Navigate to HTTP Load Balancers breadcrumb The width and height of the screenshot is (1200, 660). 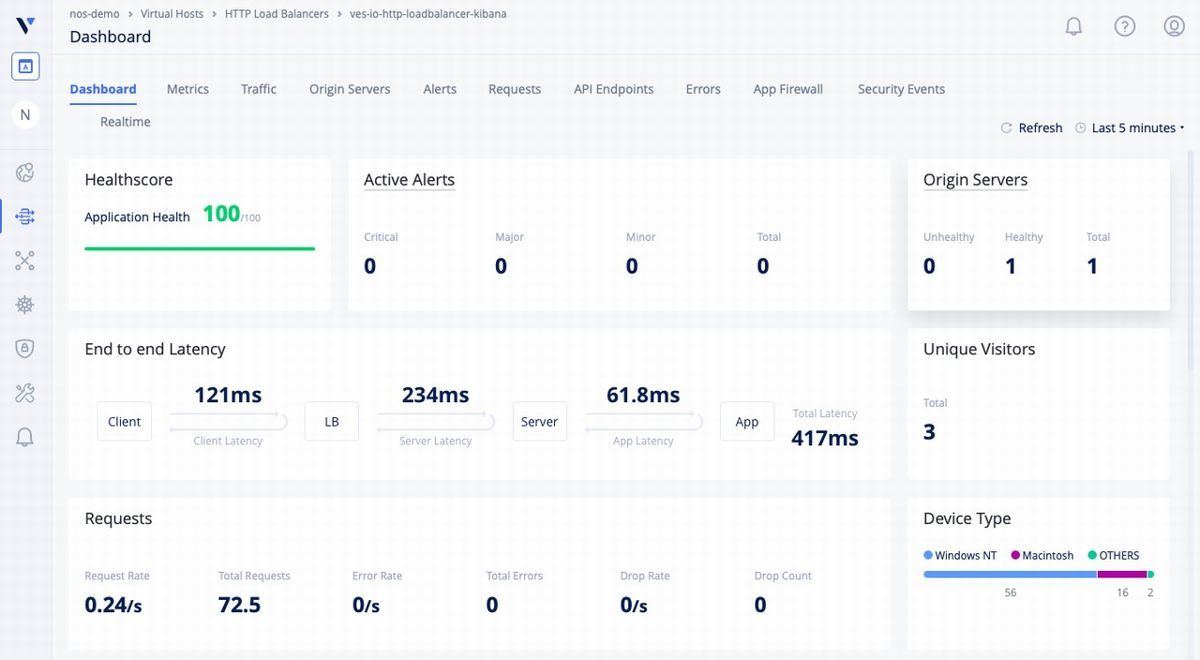[276, 14]
